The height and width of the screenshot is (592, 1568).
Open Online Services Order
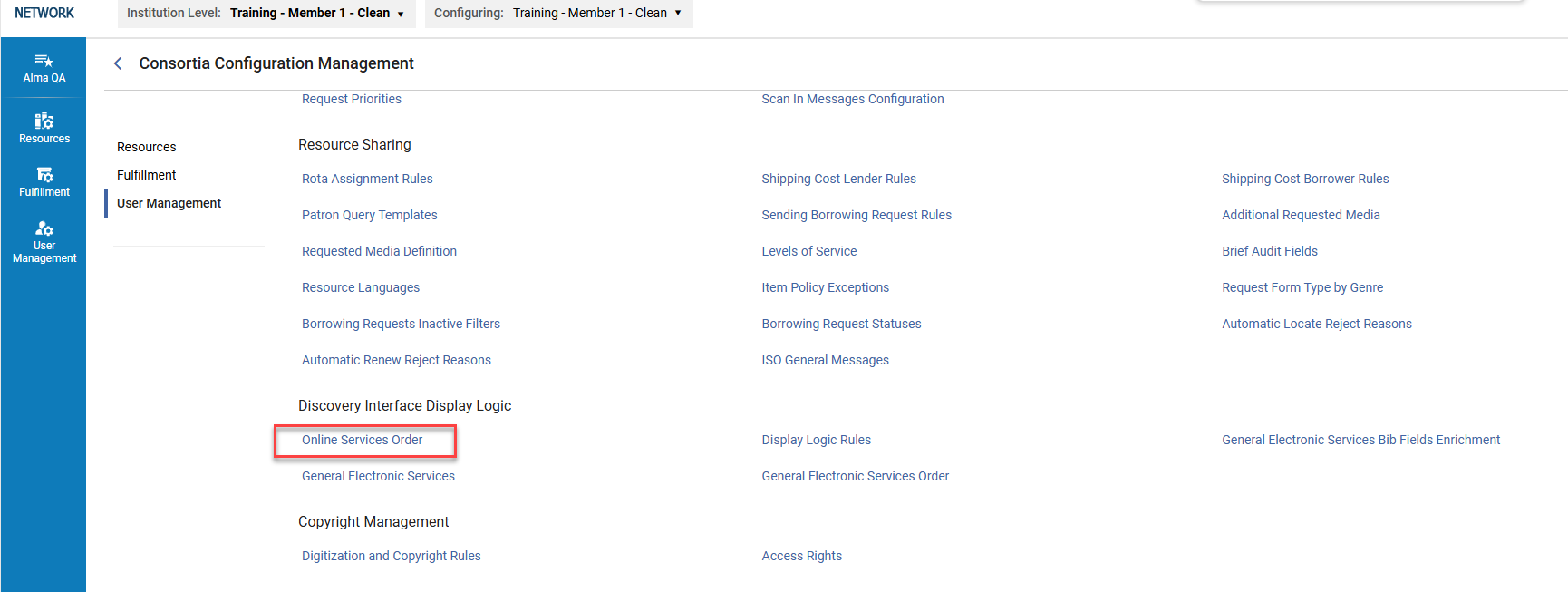tap(363, 440)
